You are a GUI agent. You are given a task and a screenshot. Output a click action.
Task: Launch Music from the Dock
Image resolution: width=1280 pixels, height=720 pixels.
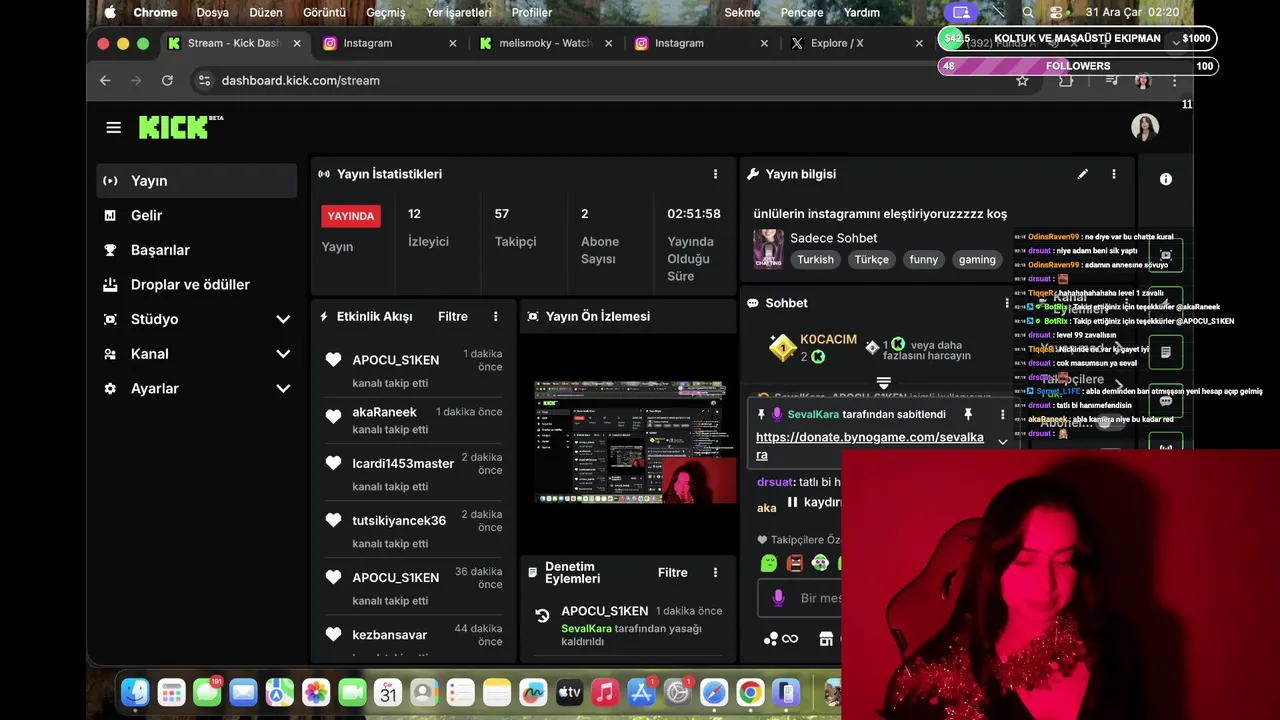click(605, 692)
